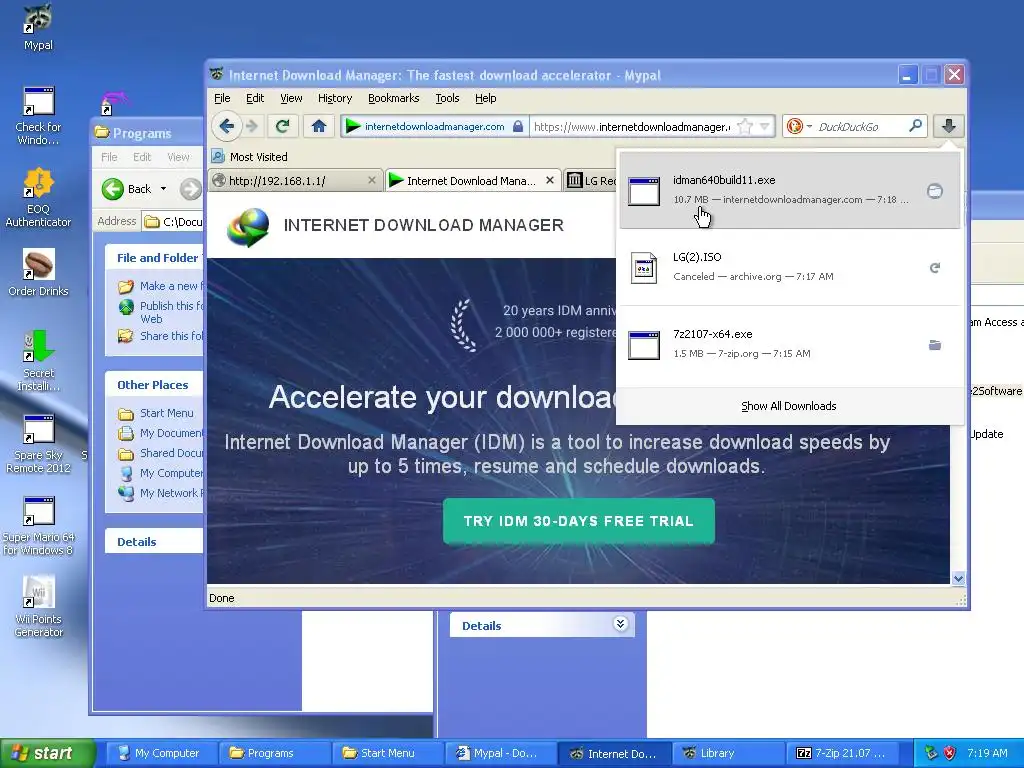Viewport: 1024px width, 768px height.
Task: Open the History menu
Action: coord(335,98)
